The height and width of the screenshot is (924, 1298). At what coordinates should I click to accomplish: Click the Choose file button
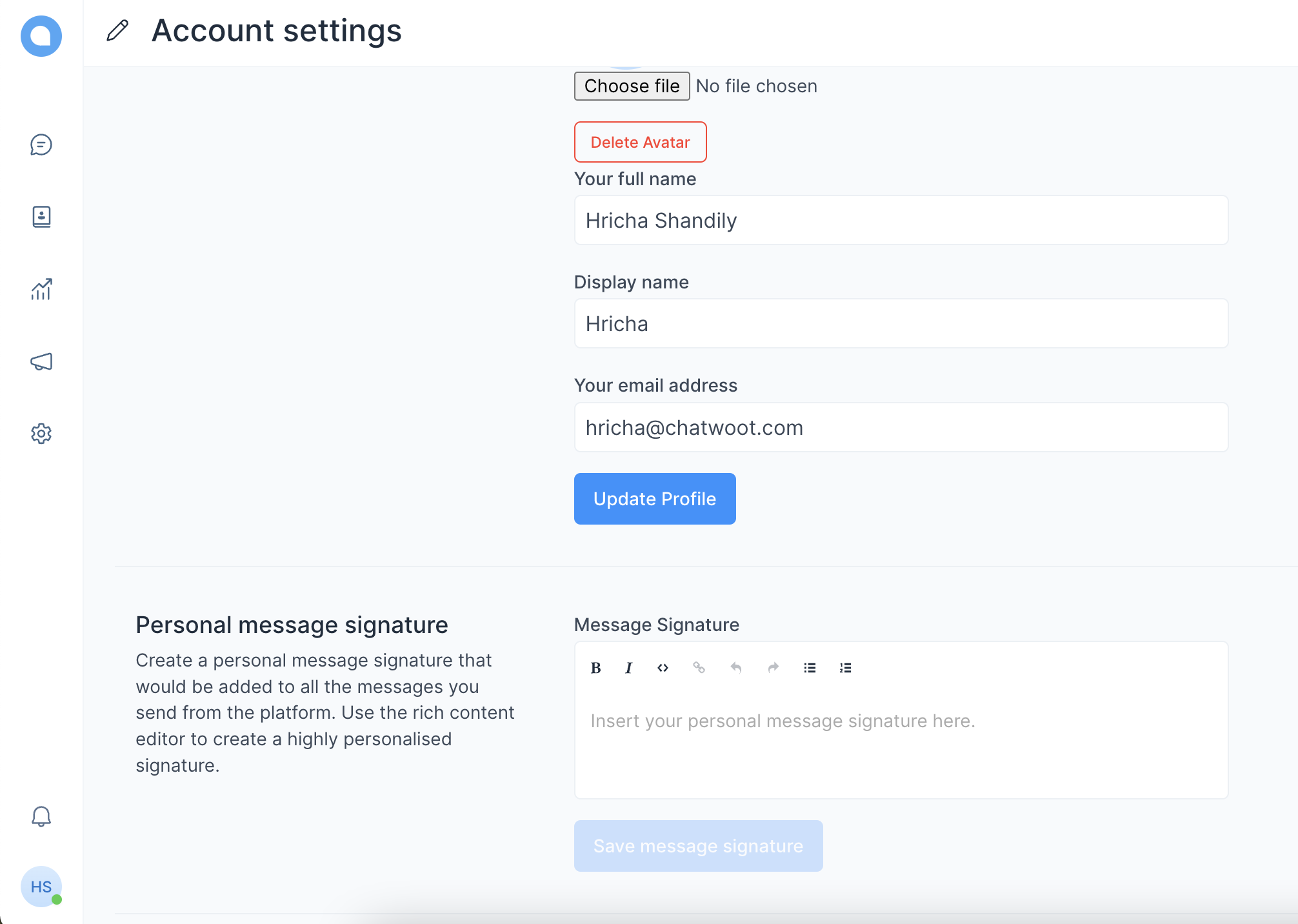[632, 86]
